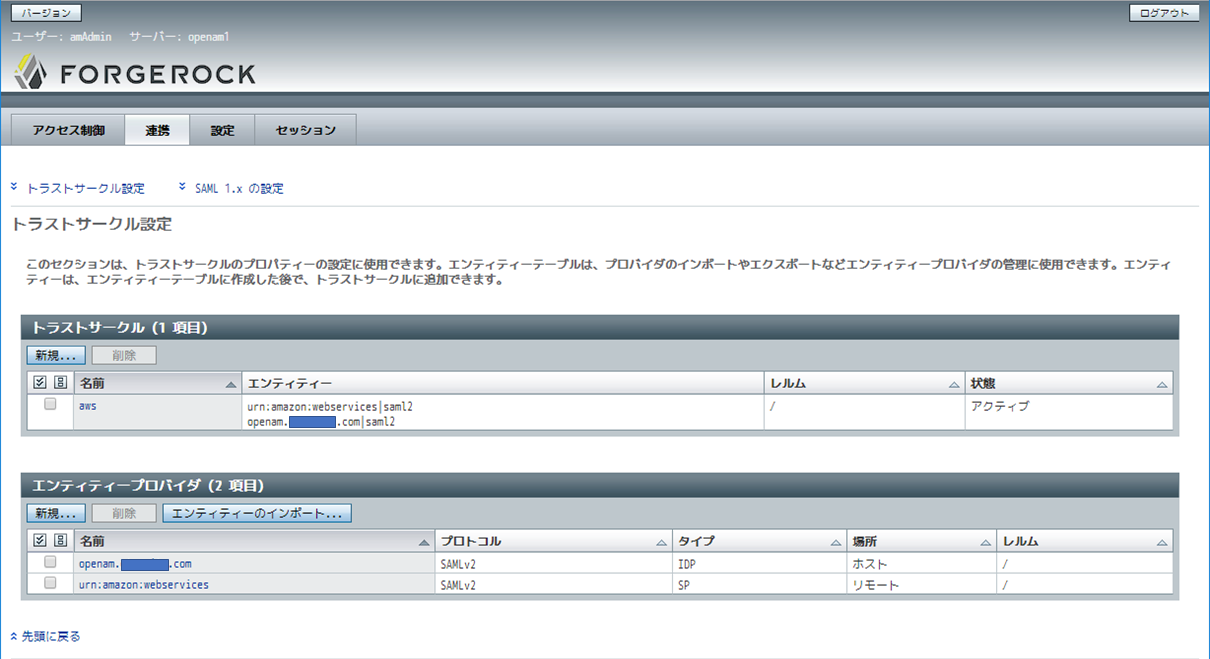Click the select-all icon in トラストサークル table
The image size is (1210, 659).
(x=37, y=382)
